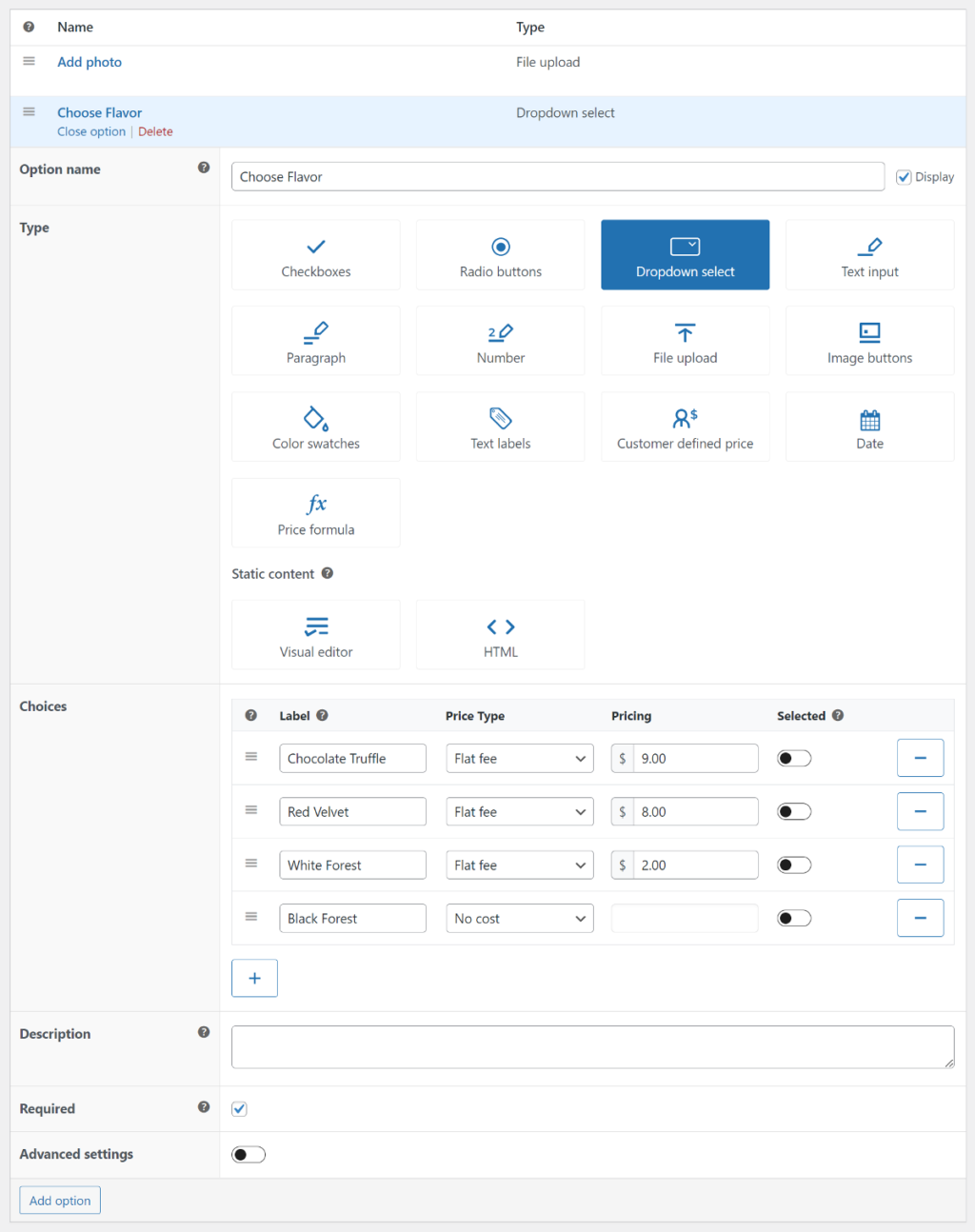Click help icon next to Option name
Screen dimensions: 975x1232
pos(204,168)
